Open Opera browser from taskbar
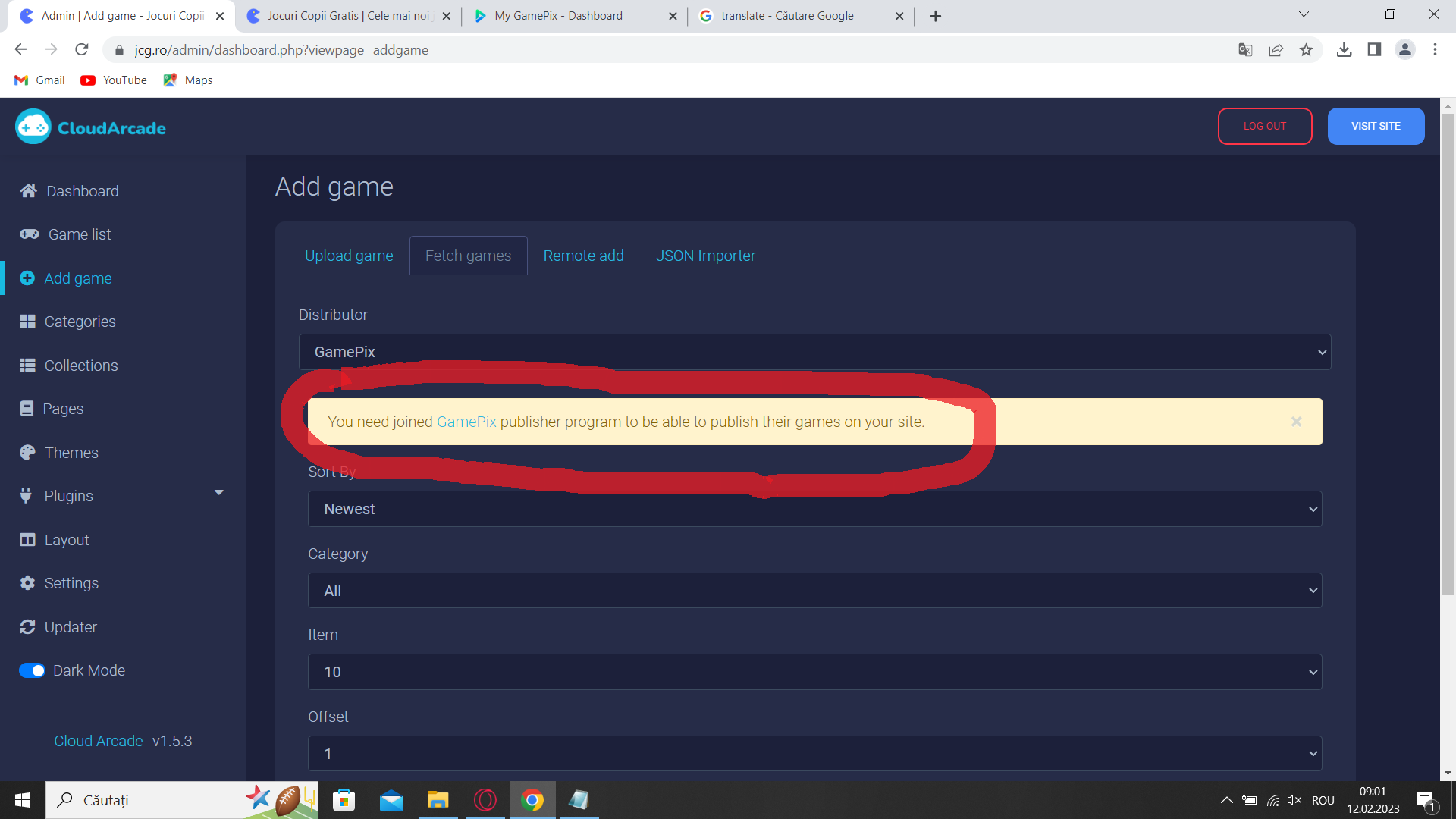 pyautogui.click(x=485, y=800)
